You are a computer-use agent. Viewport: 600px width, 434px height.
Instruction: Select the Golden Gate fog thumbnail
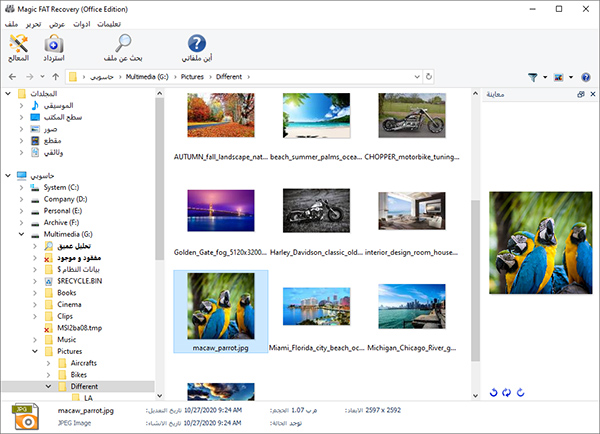pyautogui.click(x=221, y=210)
